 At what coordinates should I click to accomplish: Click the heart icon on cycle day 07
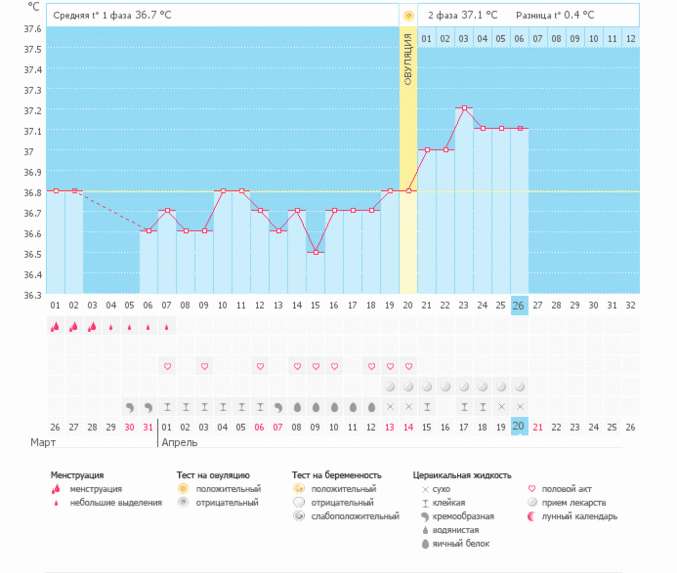(x=168, y=366)
